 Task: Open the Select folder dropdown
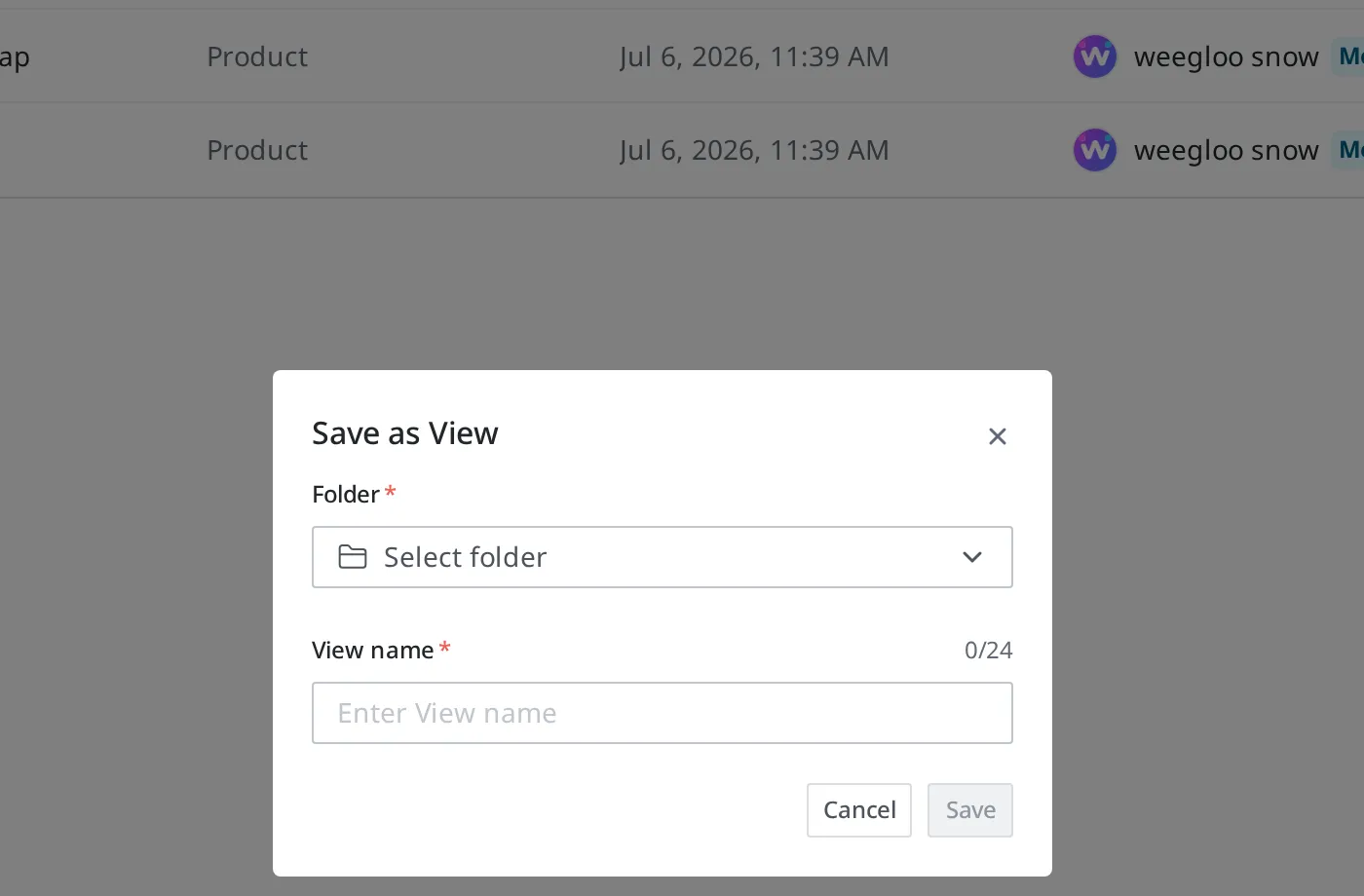(663, 557)
